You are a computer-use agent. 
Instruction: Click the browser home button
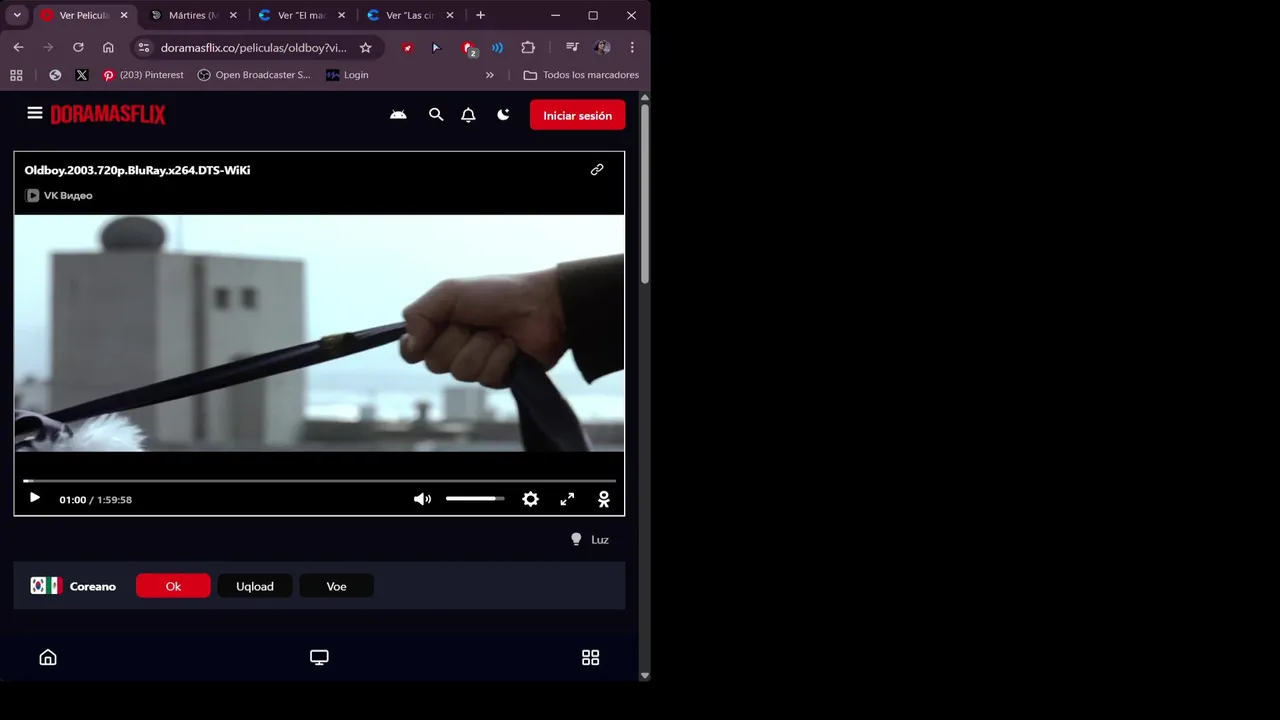tap(108, 47)
